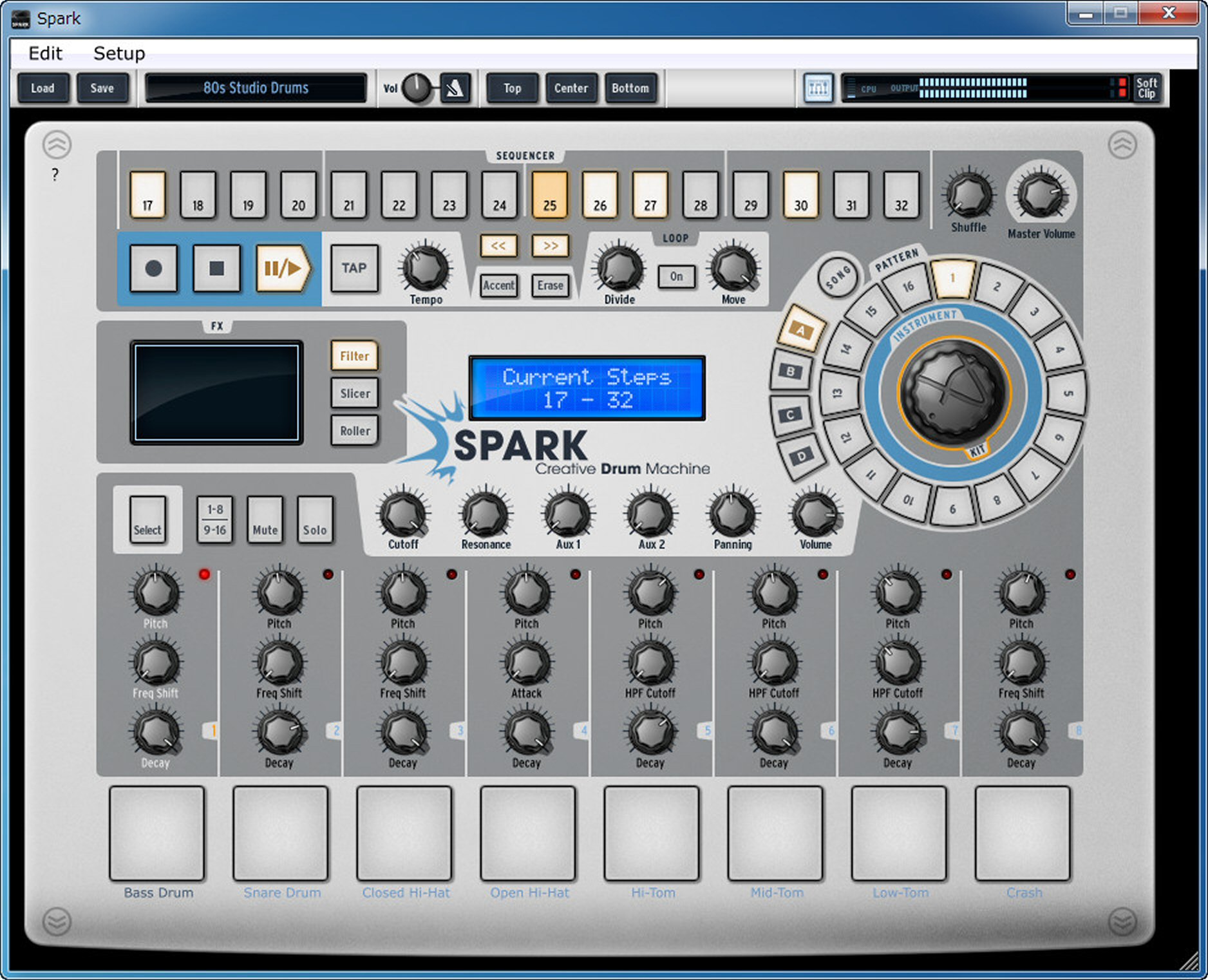Switch to Bottom view
1208x980 pixels.
[x=630, y=88]
